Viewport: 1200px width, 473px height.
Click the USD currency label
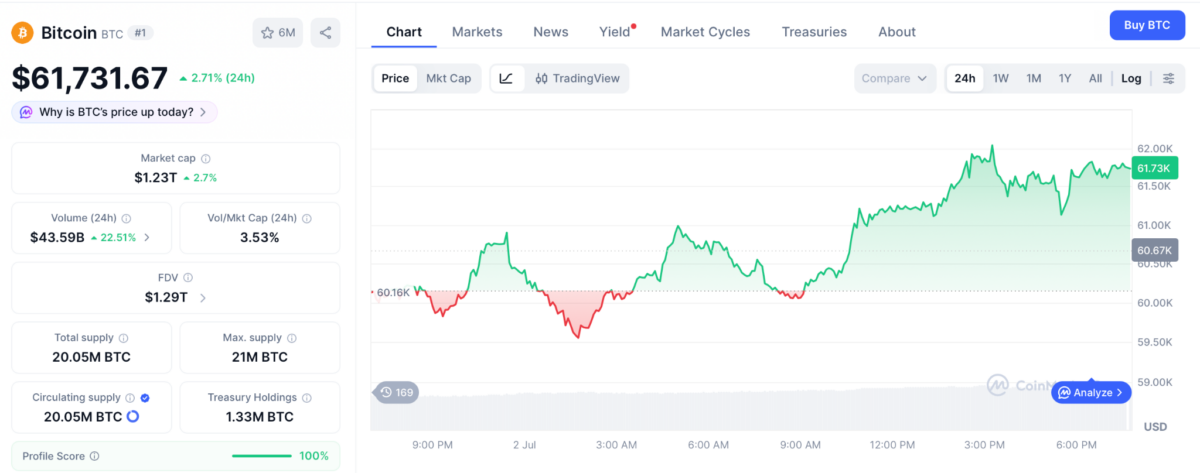tap(1155, 427)
